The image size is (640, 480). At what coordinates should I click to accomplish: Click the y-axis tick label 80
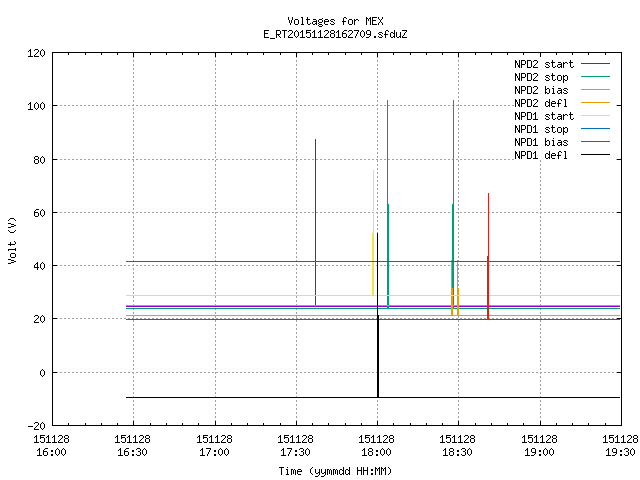tap(39, 160)
